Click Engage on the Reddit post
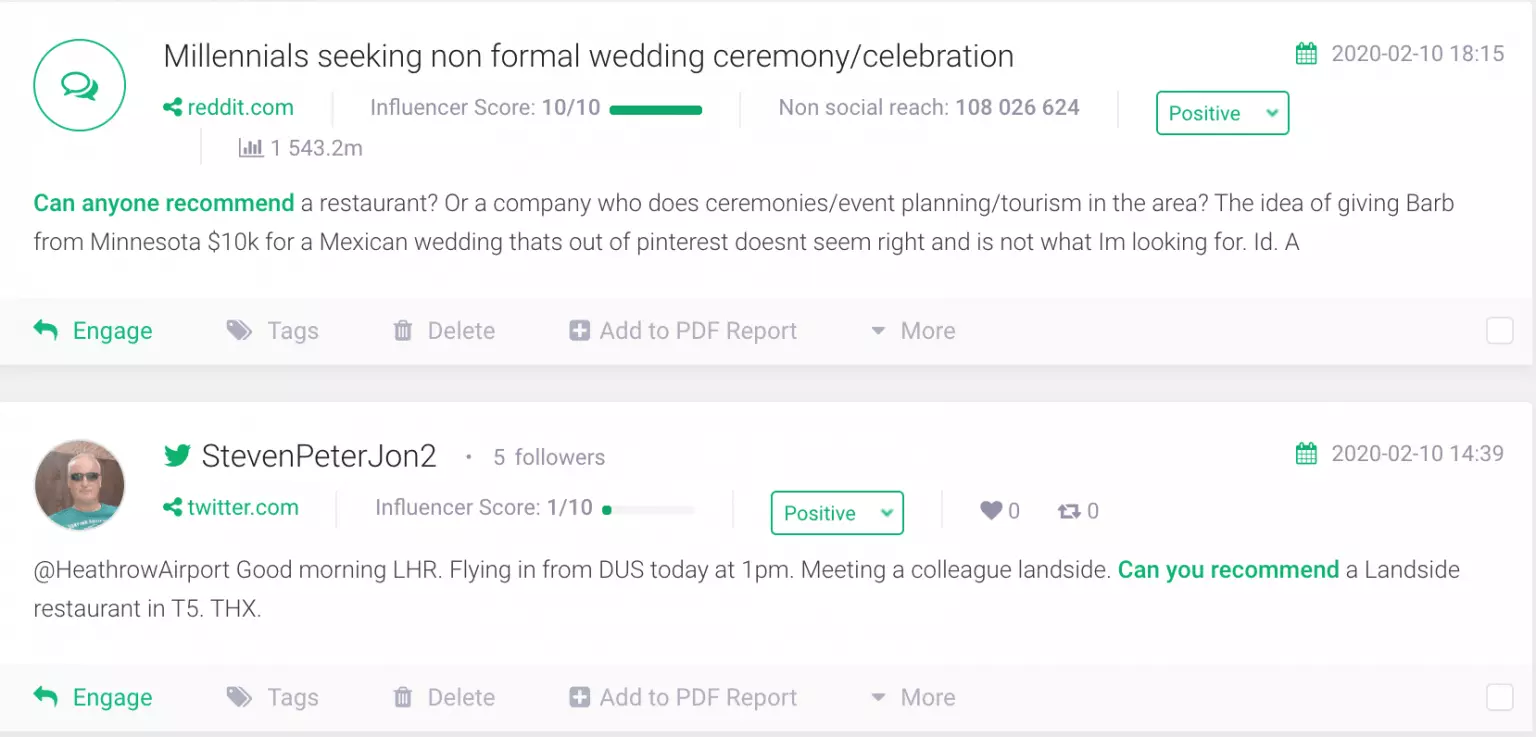Viewport: 1536px width, 737px height. coord(93,331)
